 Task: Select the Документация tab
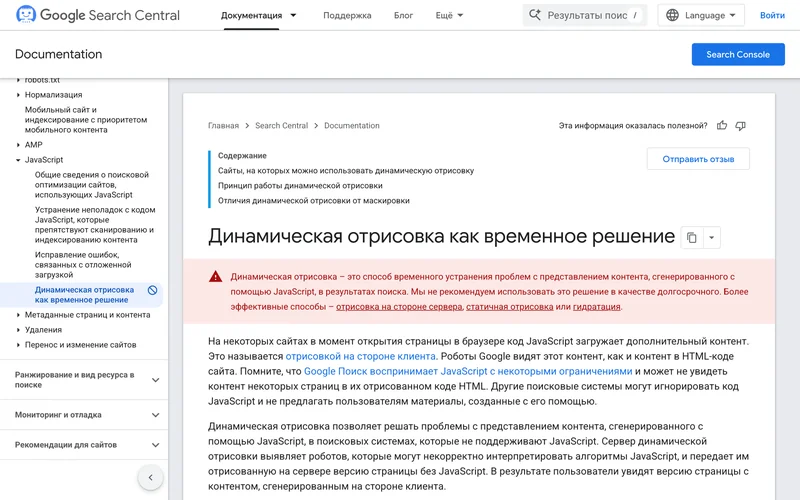(252, 15)
